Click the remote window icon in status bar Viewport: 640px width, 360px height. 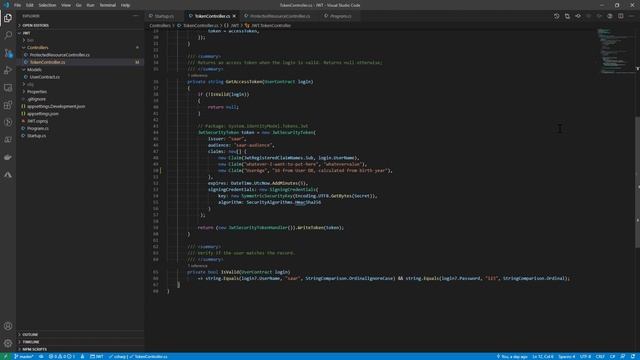coord(6,356)
